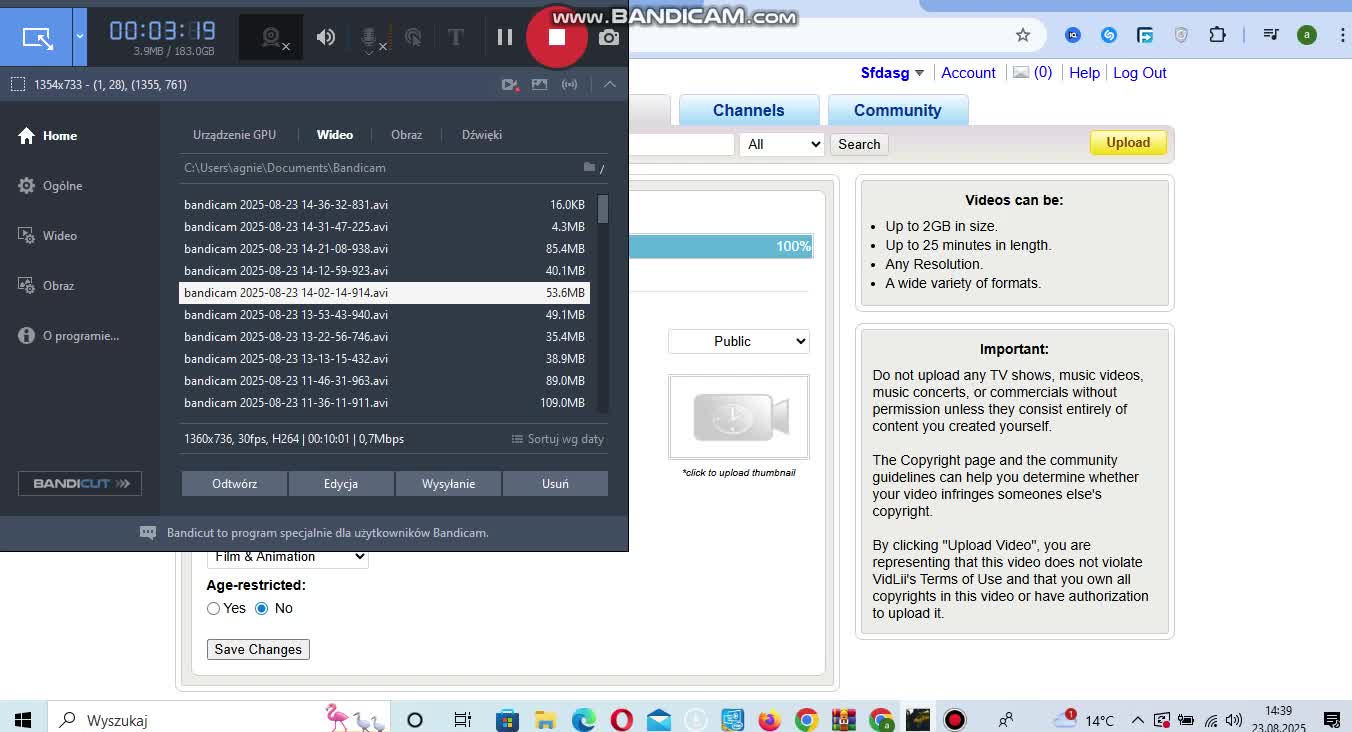Stop the Bandicam recording
This screenshot has width=1352, height=732.
tap(557, 37)
